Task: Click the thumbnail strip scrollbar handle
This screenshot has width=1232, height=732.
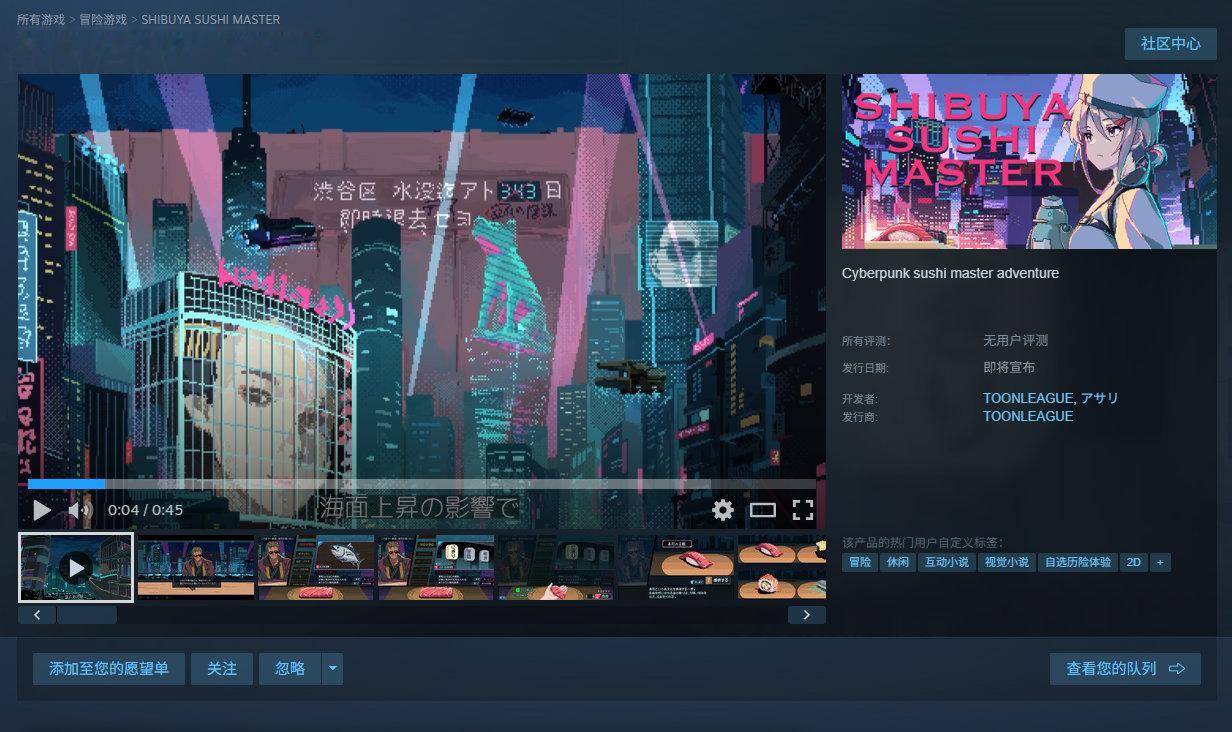Action: 87,615
